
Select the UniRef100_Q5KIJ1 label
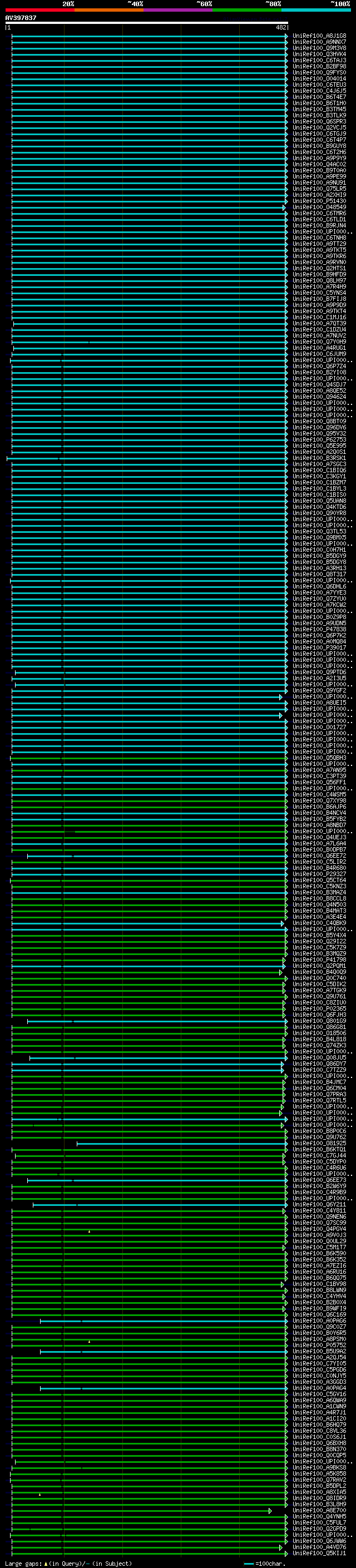tap(319, 1554)
